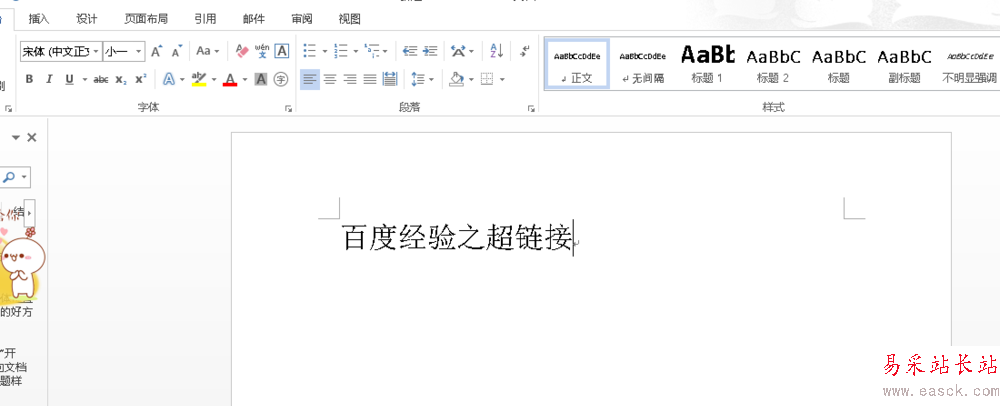Click the multilevel list icon

point(372,51)
